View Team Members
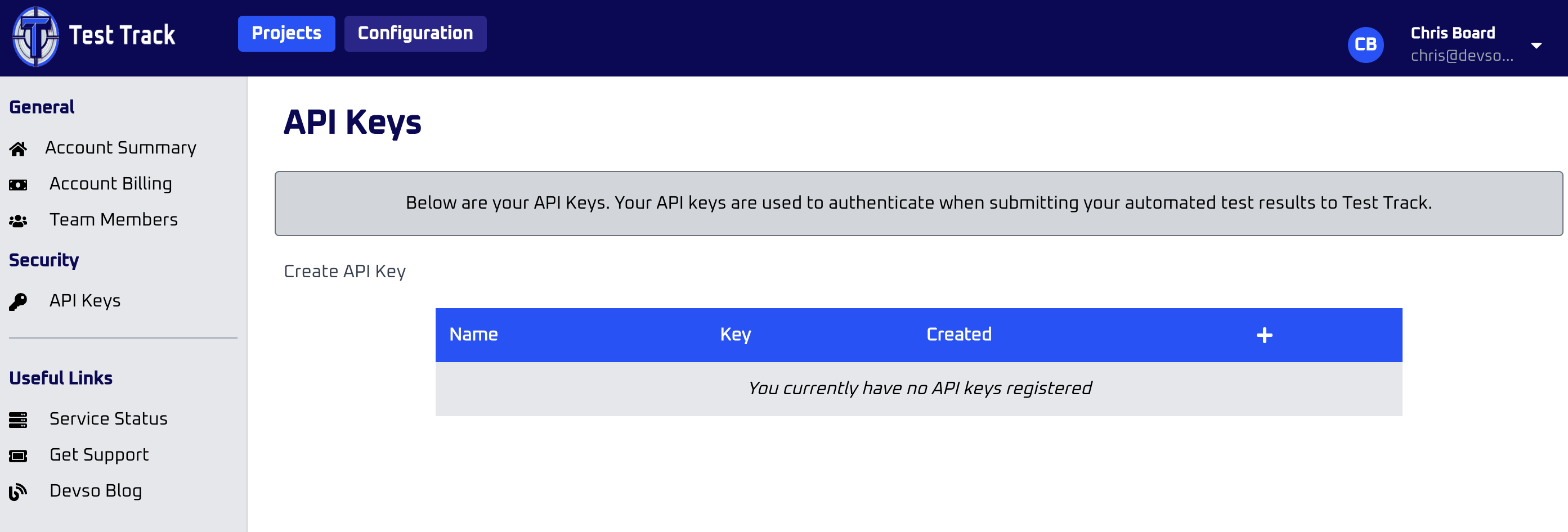This screenshot has height=532, width=1568. [113, 219]
